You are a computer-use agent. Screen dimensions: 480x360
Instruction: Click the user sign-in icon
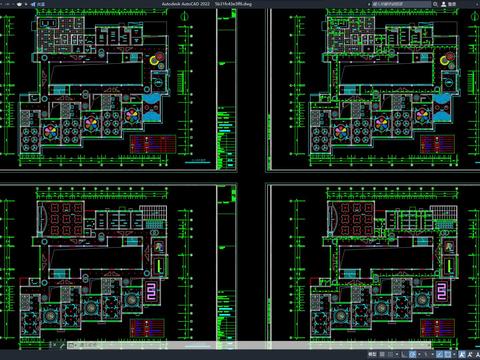click(x=444, y=4)
